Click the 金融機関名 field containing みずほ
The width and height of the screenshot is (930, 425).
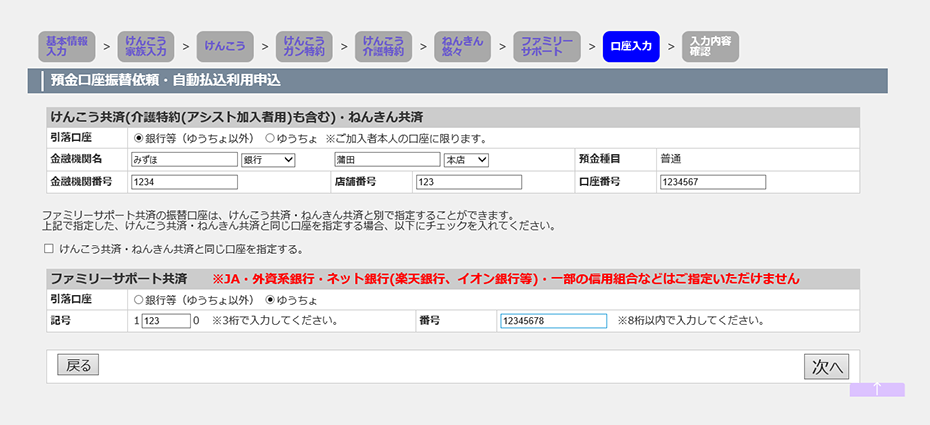[x=183, y=160]
